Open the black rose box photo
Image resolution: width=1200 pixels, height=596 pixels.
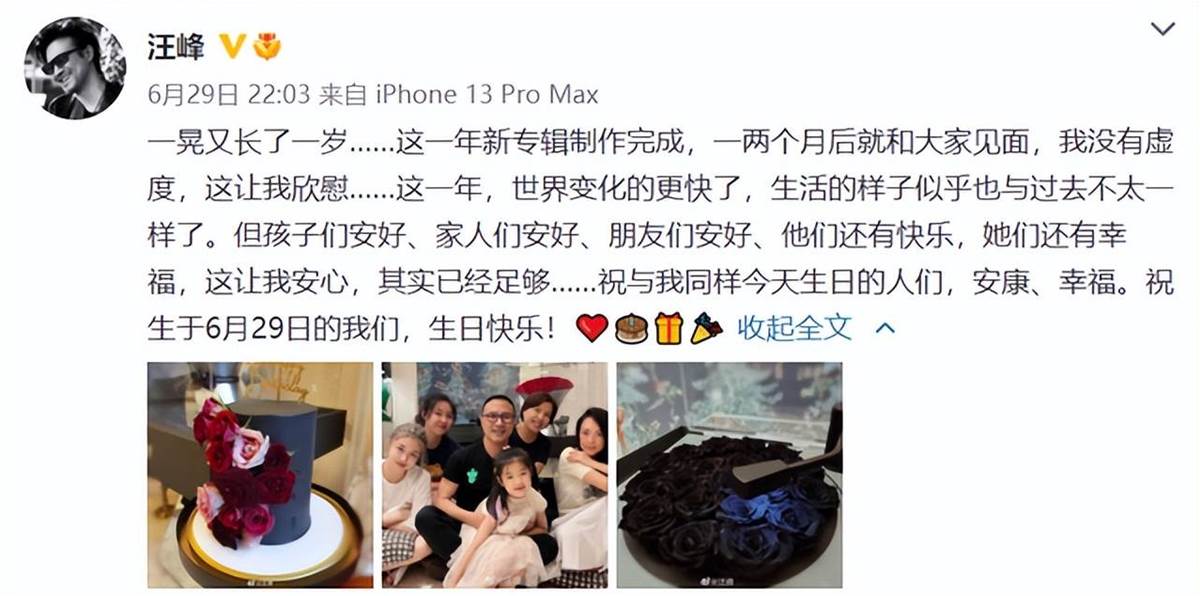729,475
